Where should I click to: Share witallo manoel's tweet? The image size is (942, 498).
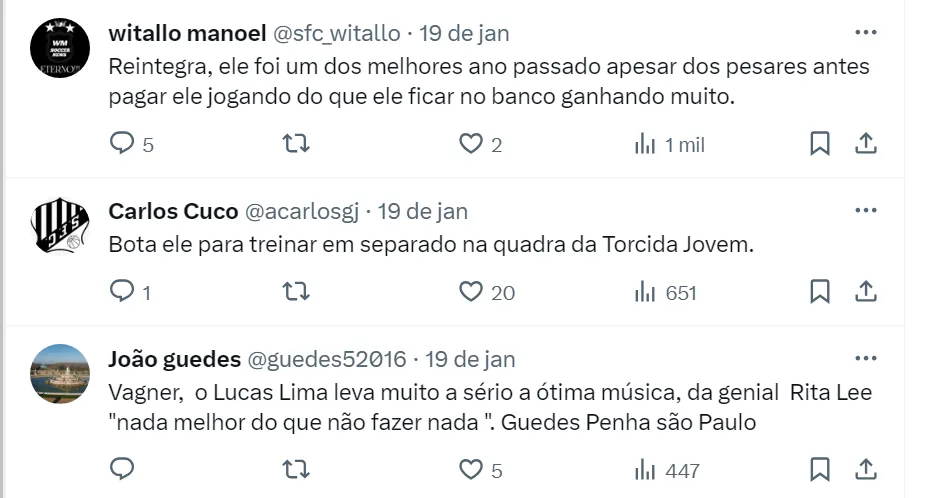click(866, 145)
